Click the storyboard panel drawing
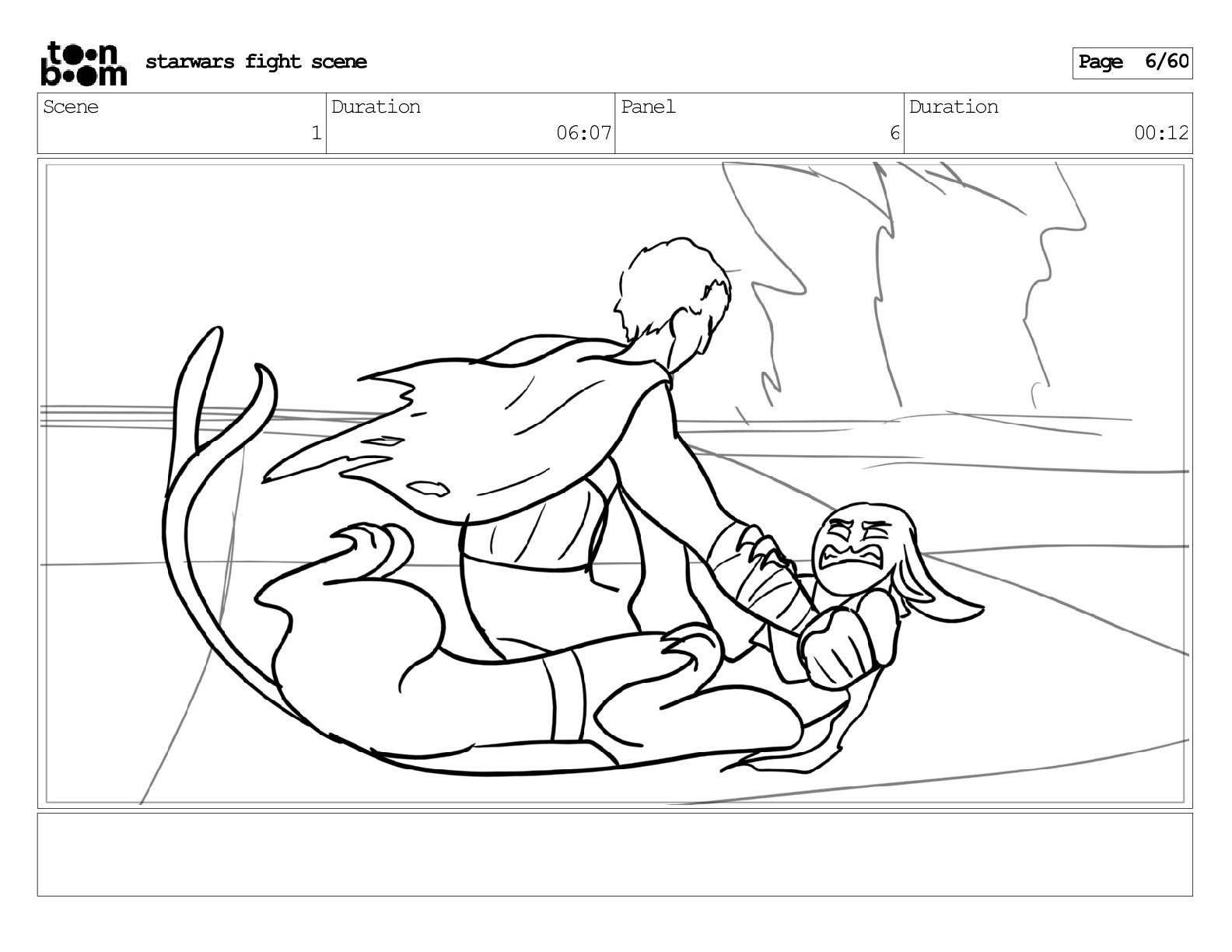Viewport: 1232px width, 952px height. (615, 483)
